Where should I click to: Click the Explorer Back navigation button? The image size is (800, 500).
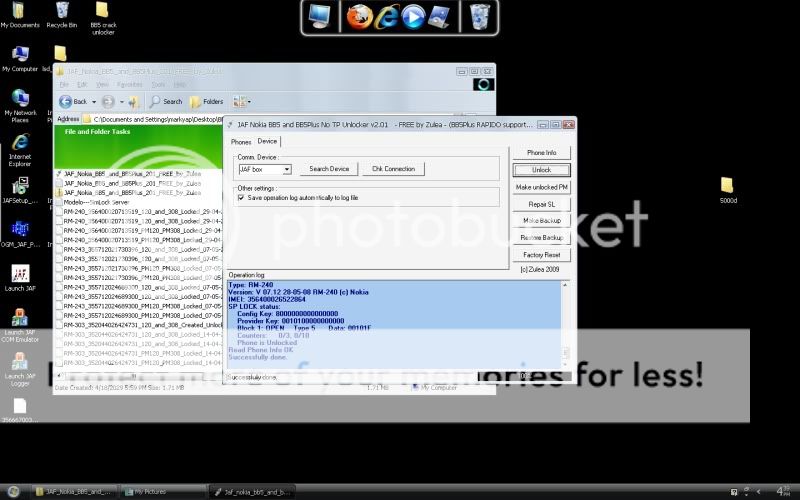(73, 101)
